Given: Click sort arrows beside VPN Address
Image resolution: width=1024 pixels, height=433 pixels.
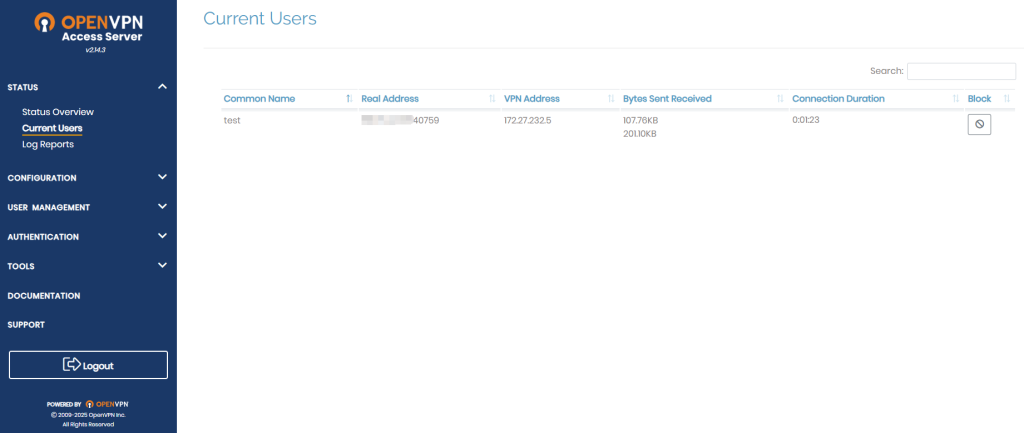Looking at the screenshot, I should (x=610, y=99).
